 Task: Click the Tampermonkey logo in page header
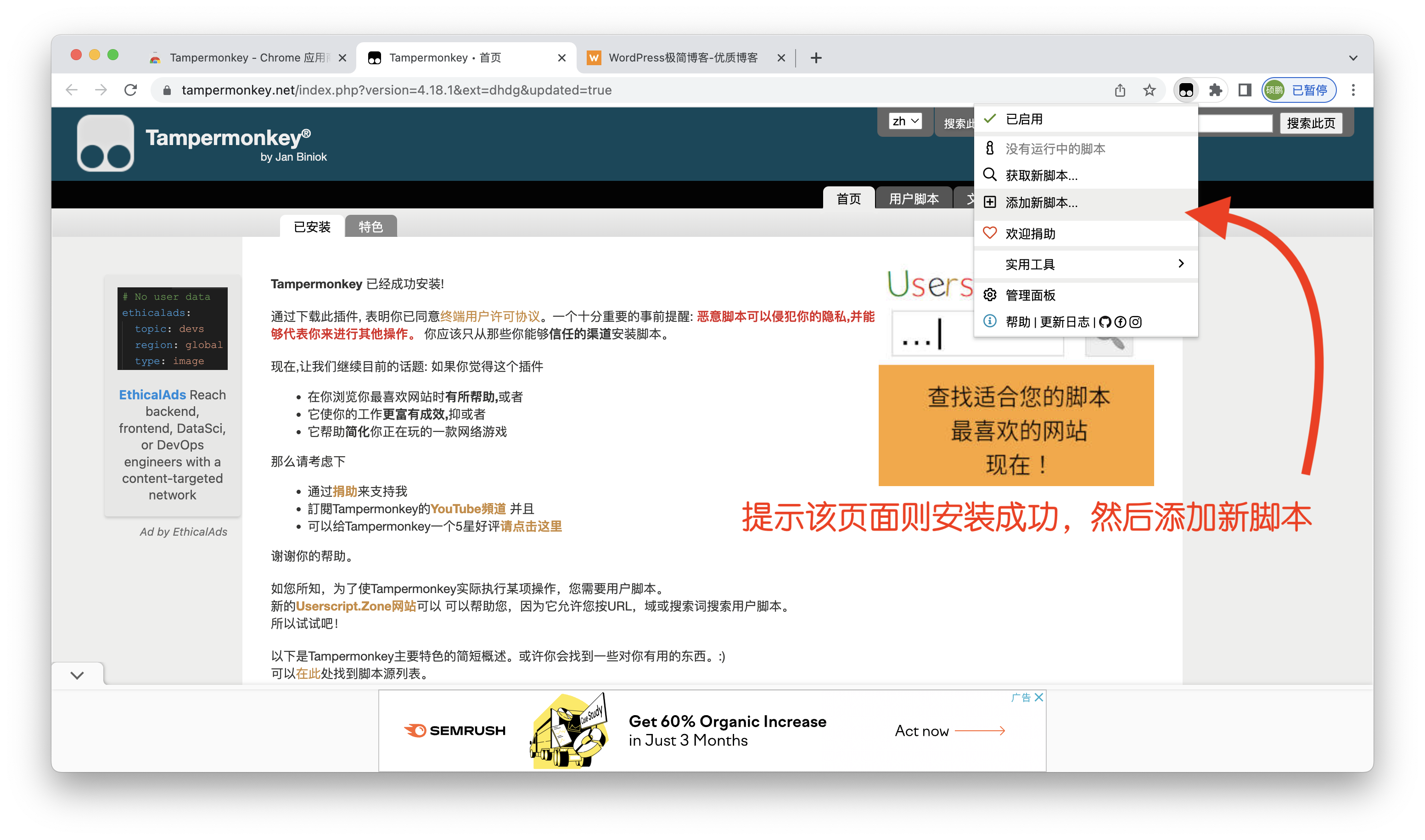(x=105, y=143)
